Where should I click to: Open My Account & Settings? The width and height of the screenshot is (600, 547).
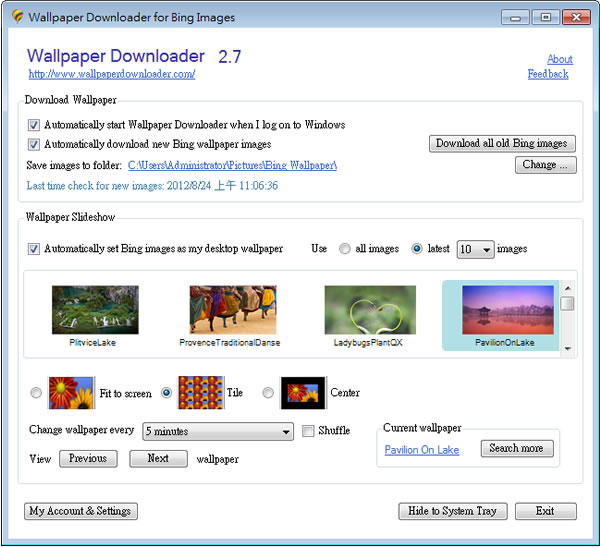point(81,511)
